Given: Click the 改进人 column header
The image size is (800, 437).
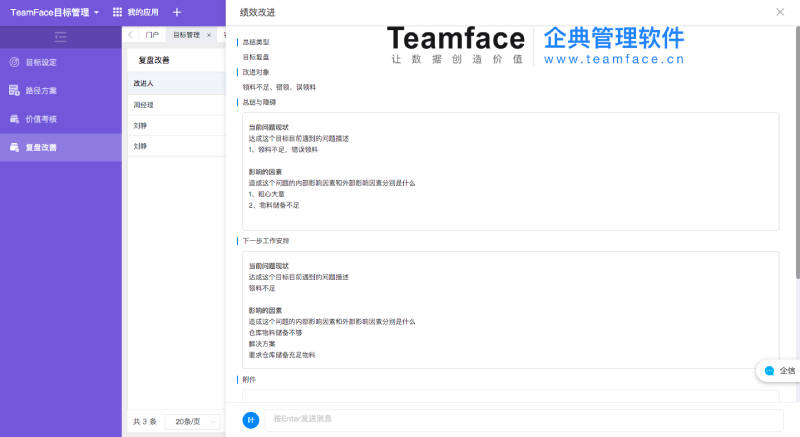Looking at the screenshot, I should (x=144, y=83).
